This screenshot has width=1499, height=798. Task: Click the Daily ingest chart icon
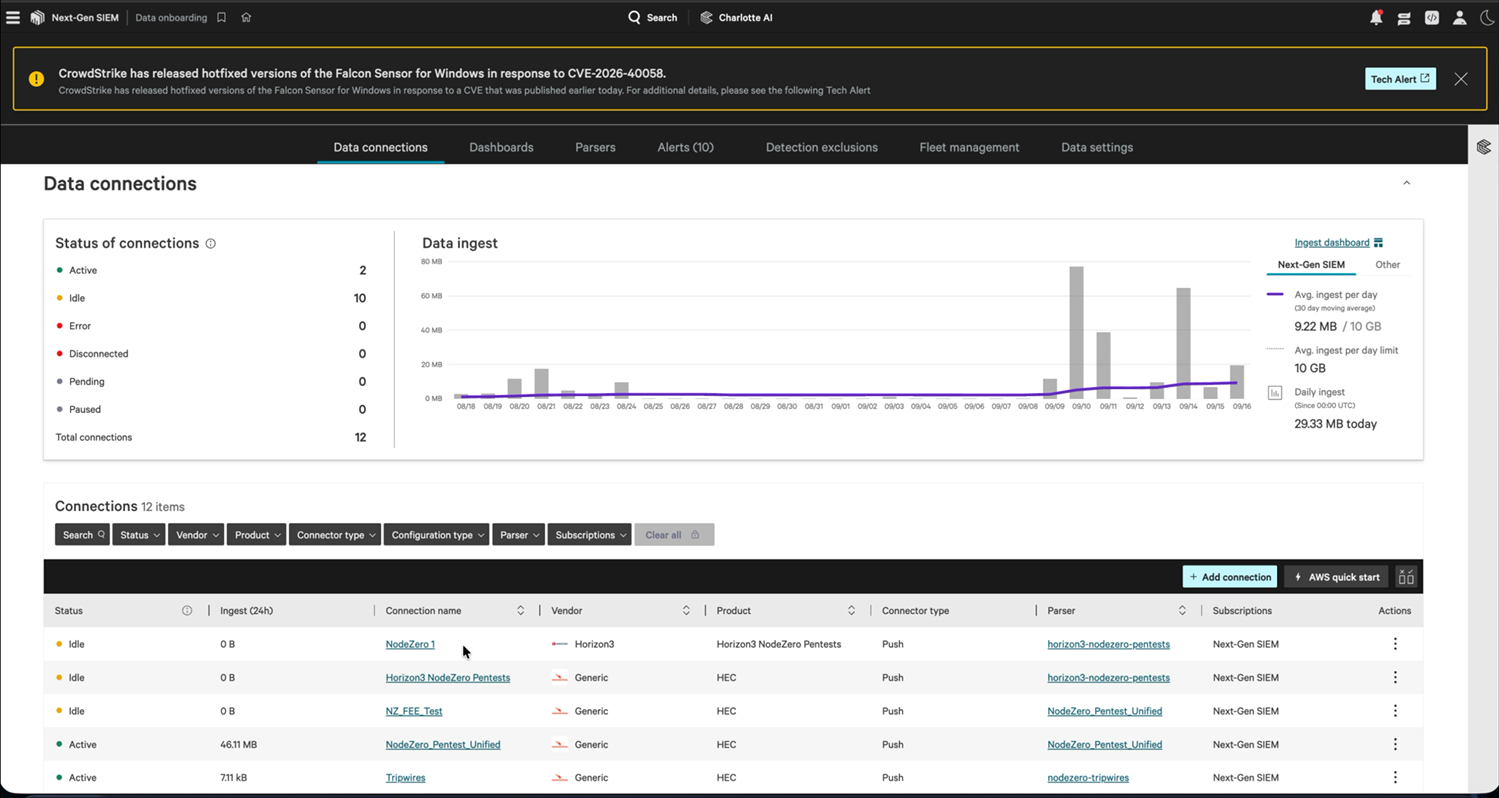(x=1274, y=393)
